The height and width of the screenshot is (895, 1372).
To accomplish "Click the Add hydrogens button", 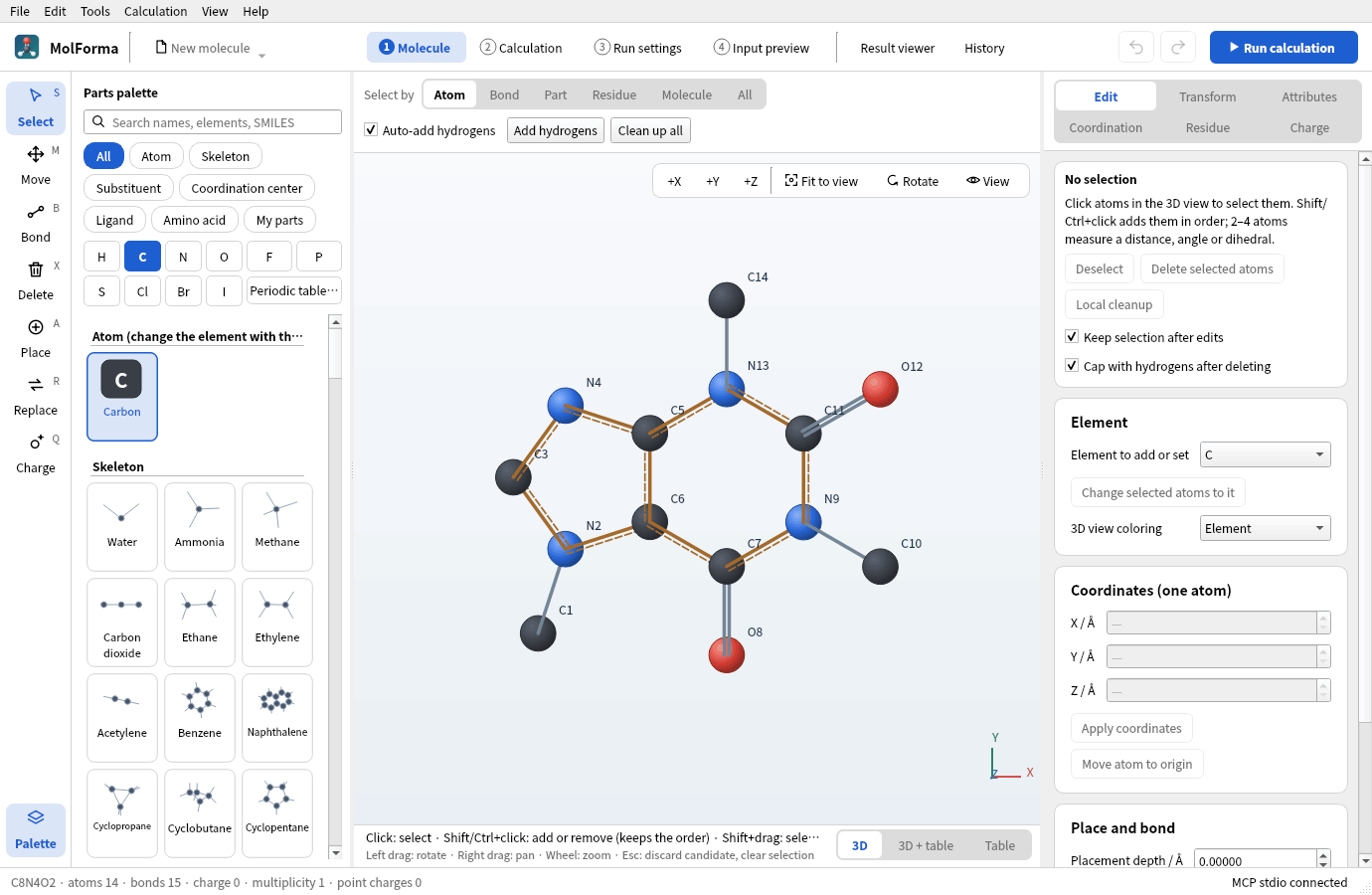I will point(556,130).
